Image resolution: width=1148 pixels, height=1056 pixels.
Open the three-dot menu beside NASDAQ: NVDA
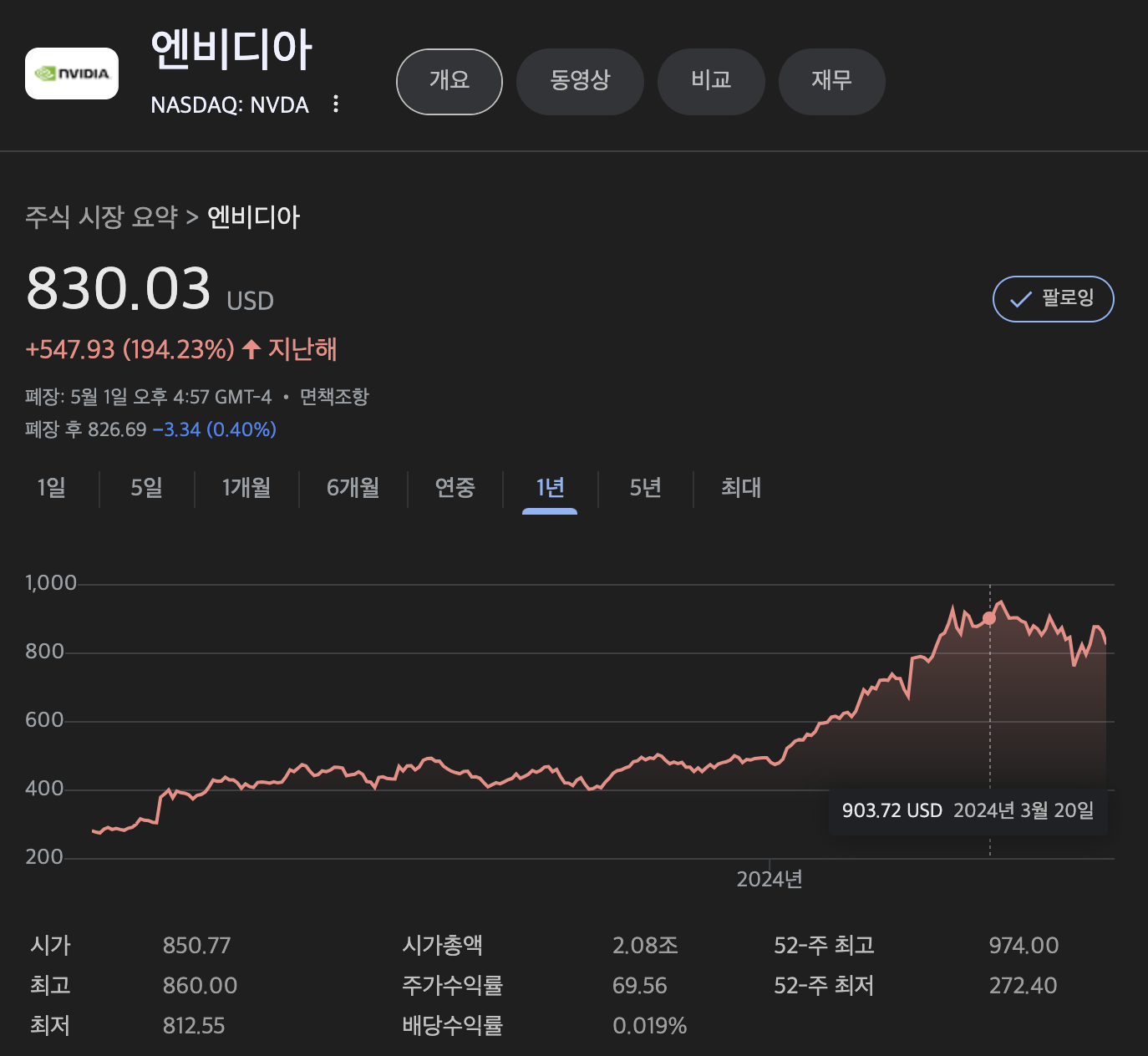click(x=336, y=104)
